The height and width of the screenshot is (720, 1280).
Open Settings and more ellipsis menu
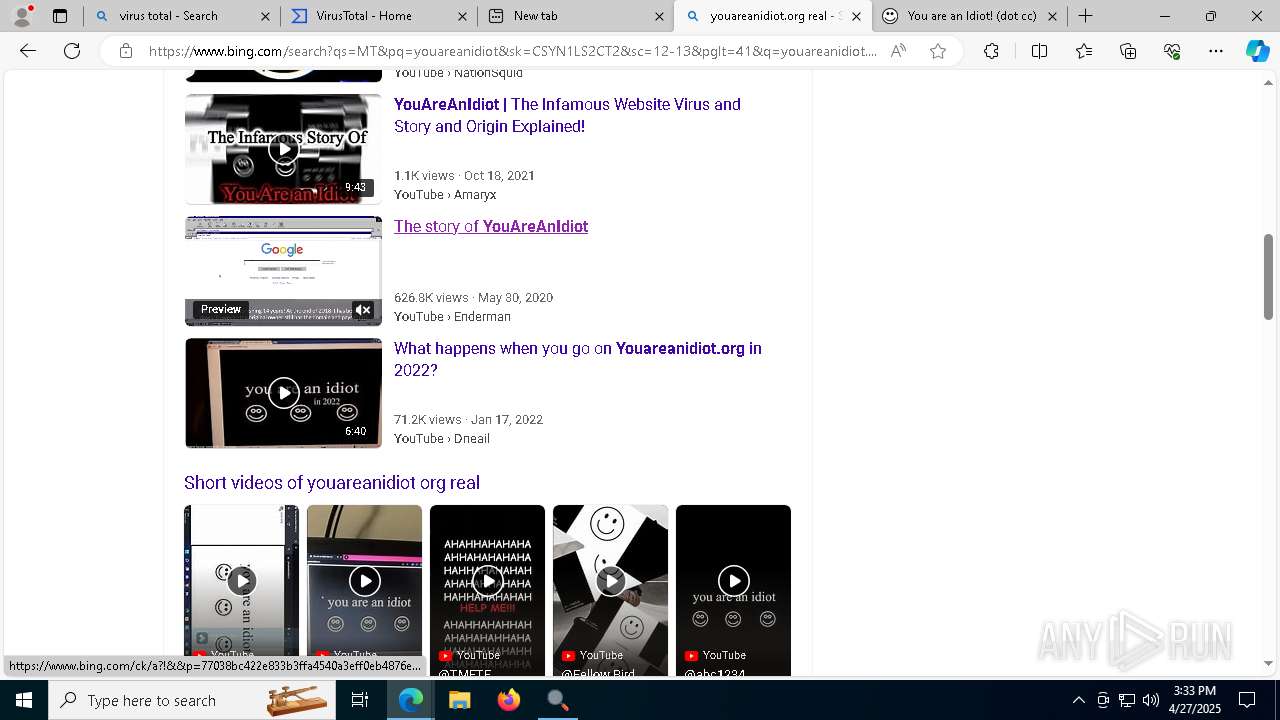click(x=1216, y=51)
